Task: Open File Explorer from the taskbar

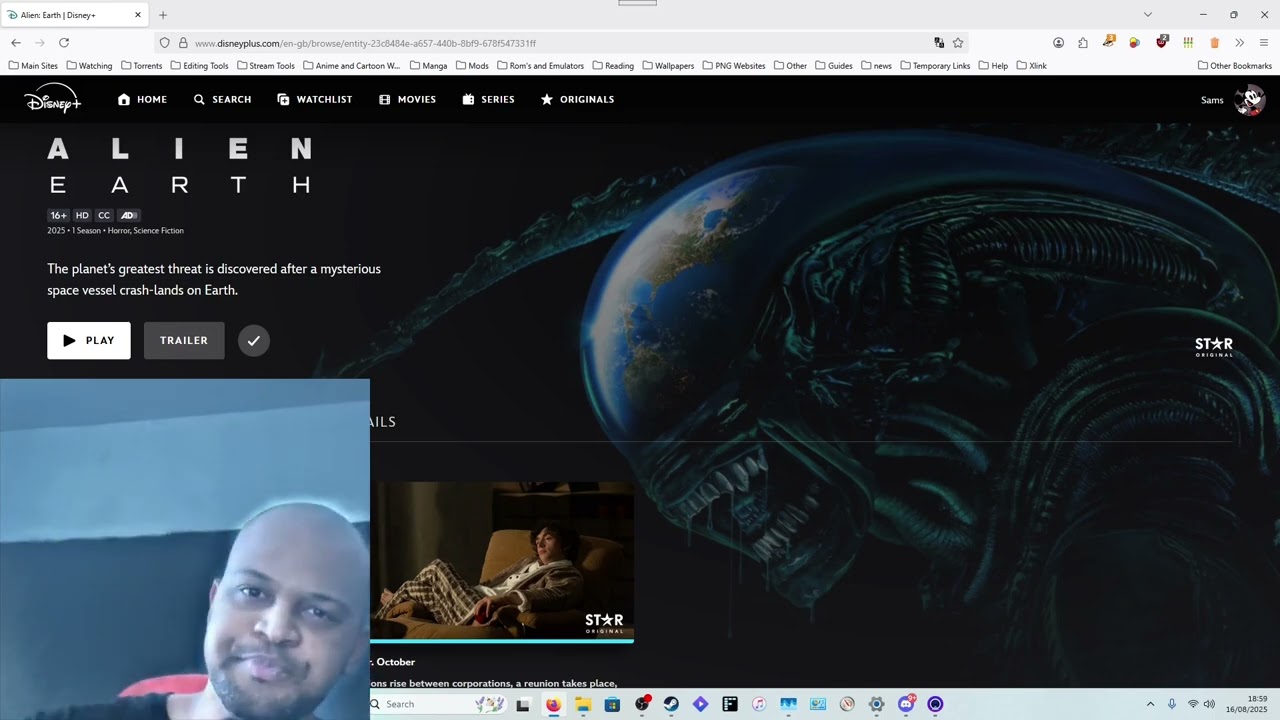Action: (583, 704)
